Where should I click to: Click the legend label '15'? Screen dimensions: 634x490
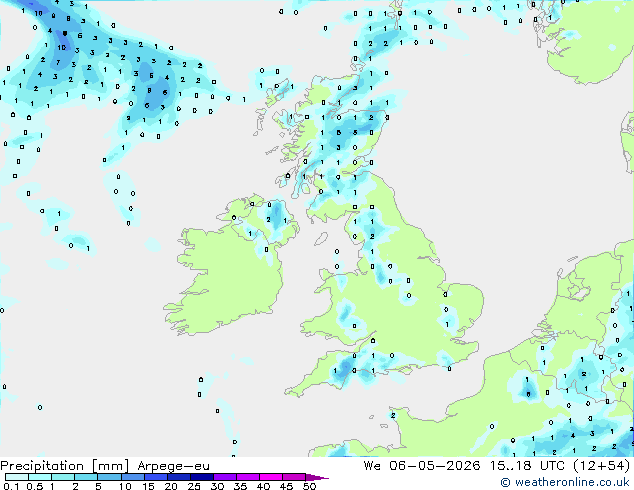pyautogui.click(x=148, y=486)
